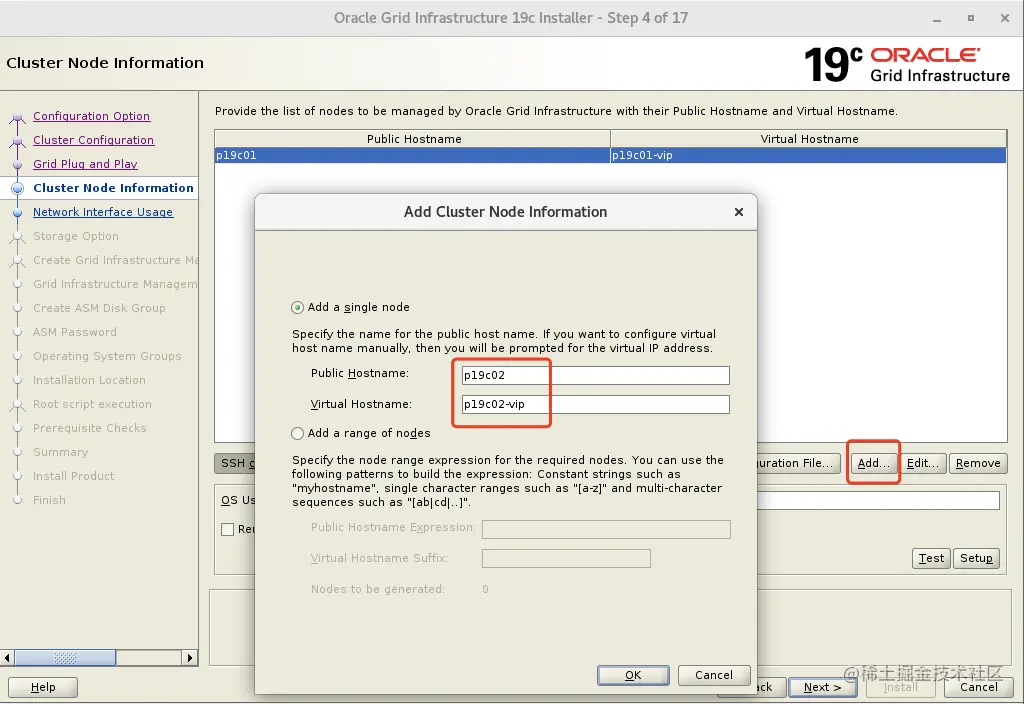Click the Setup button
1024x704 pixels.
click(976, 558)
